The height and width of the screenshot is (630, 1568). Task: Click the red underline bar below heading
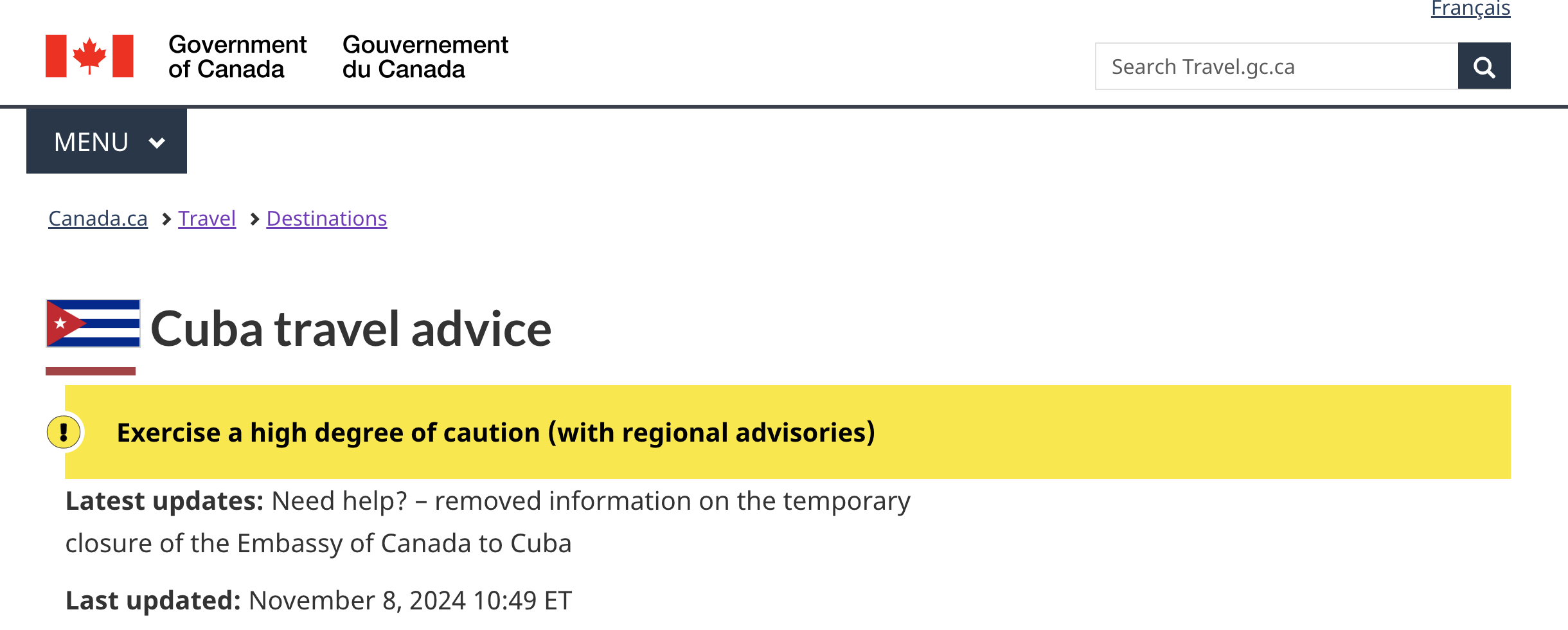(x=90, y=371)
